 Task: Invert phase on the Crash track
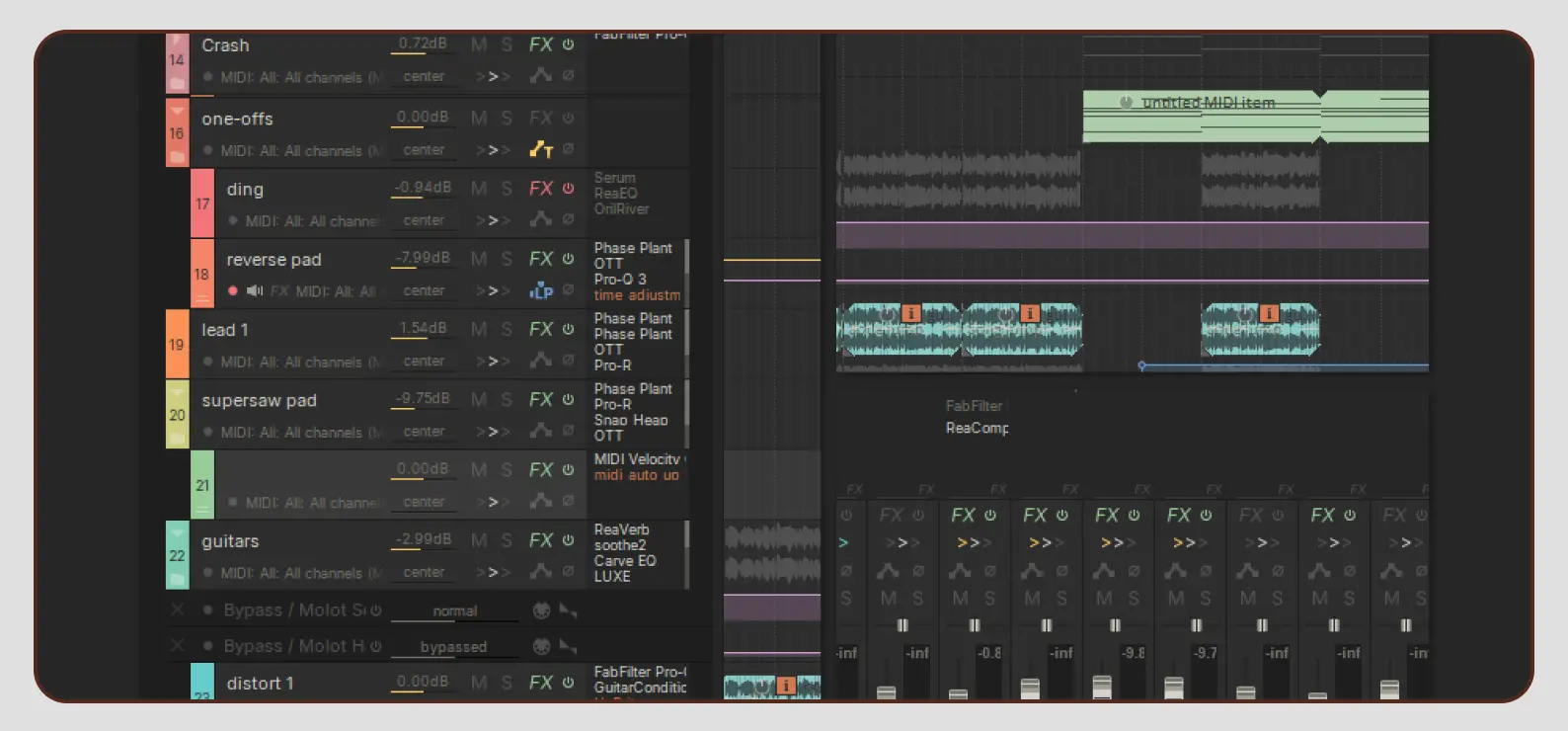[569, 75]
